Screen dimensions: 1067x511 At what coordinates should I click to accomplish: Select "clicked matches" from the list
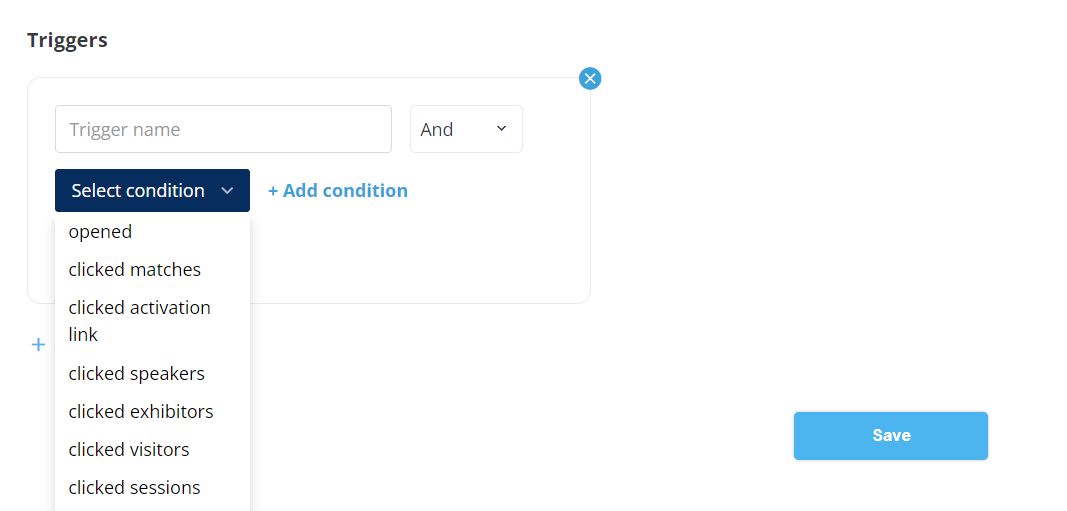click(x=134, y=269)
